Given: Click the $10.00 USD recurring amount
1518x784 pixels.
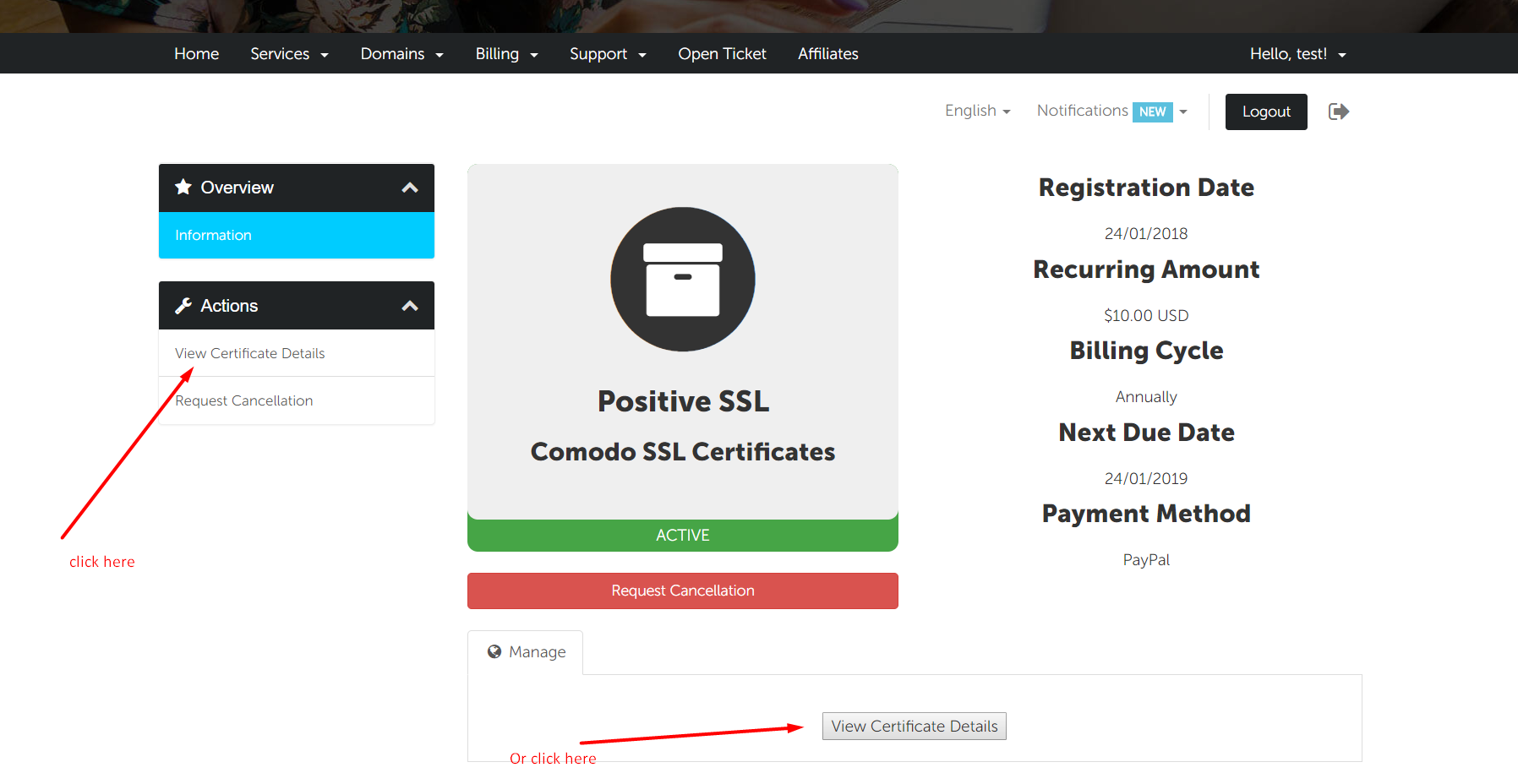Looking at the screenshot, I should click(1146, 316).
